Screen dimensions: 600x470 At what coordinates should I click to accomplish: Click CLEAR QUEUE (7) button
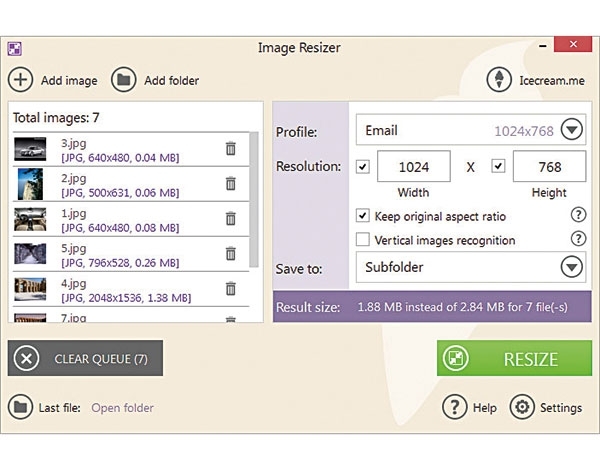pyautogui.click(x=85, y=358)
